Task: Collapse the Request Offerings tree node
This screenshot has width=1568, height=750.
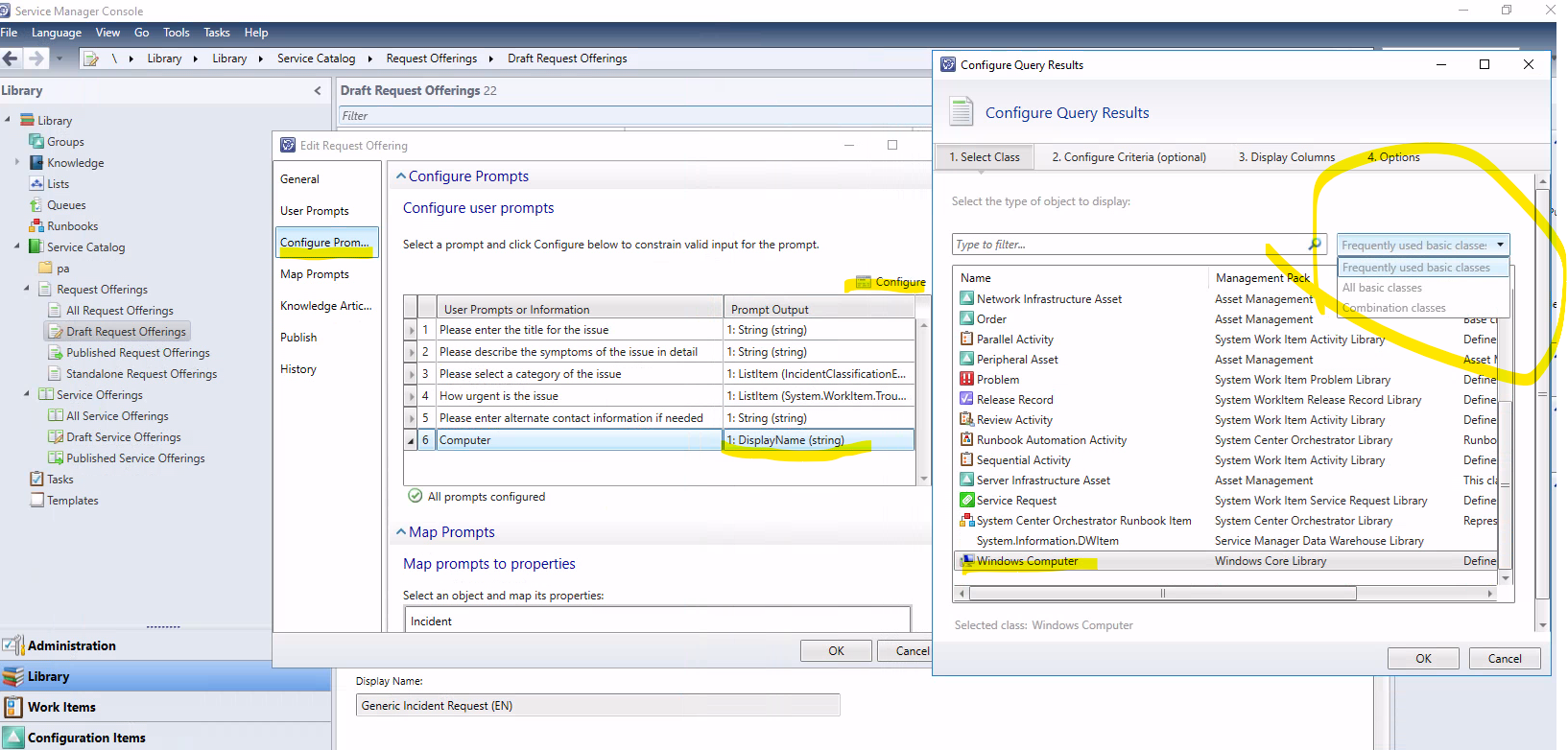Action: coord(27,289)
